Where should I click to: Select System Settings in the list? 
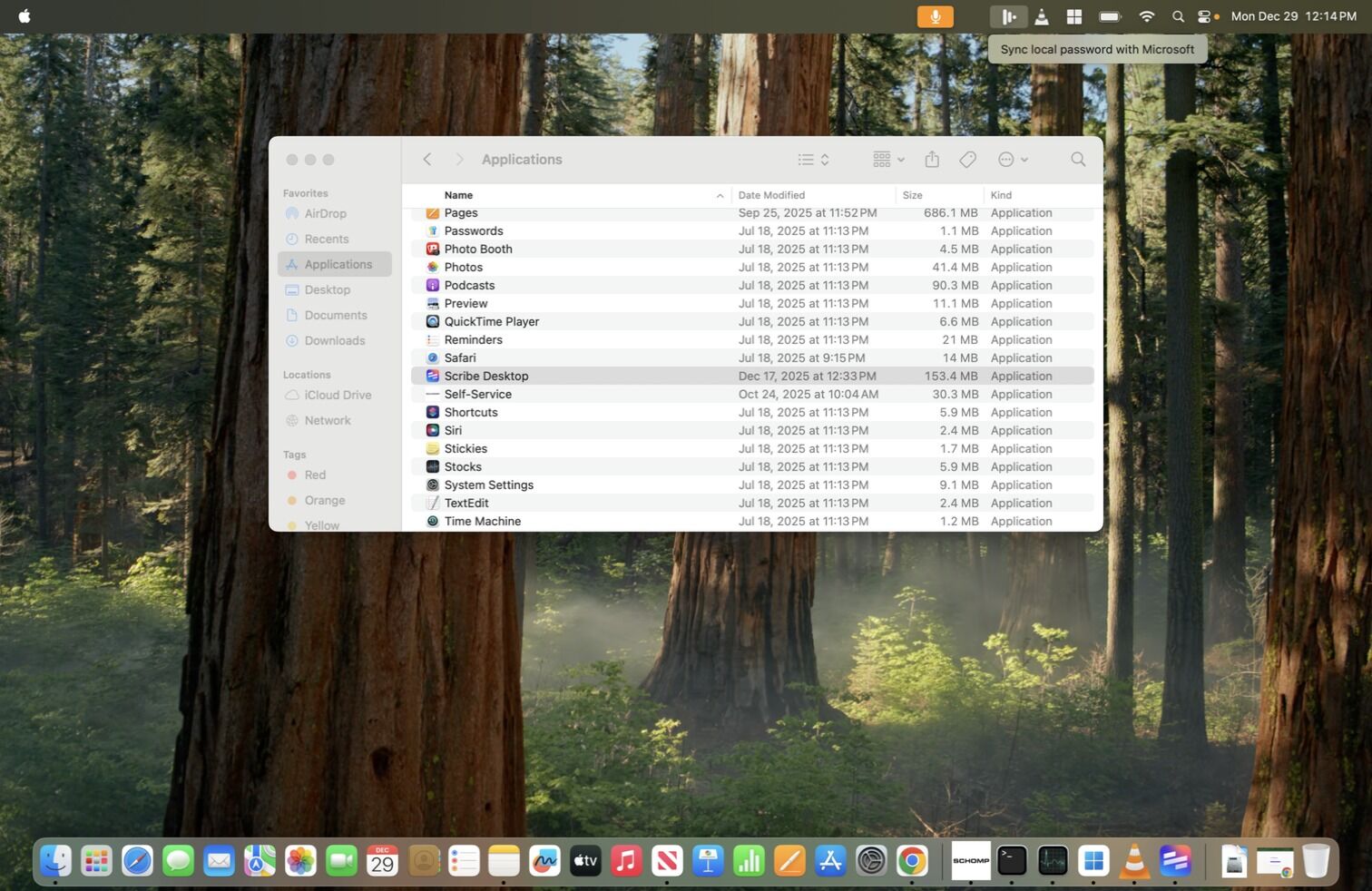pos(488,485)
